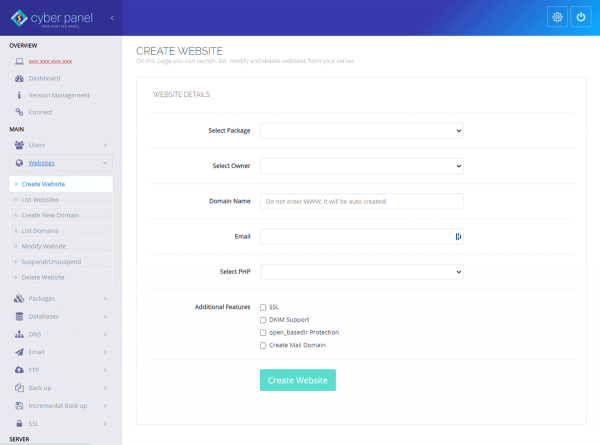
Task: Expand the DNS submenu arrow
Action: pos(105,334)
